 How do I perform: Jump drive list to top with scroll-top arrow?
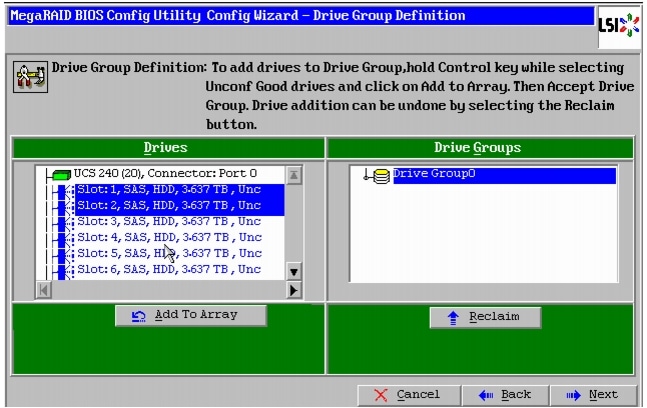(x=293, y=175)
